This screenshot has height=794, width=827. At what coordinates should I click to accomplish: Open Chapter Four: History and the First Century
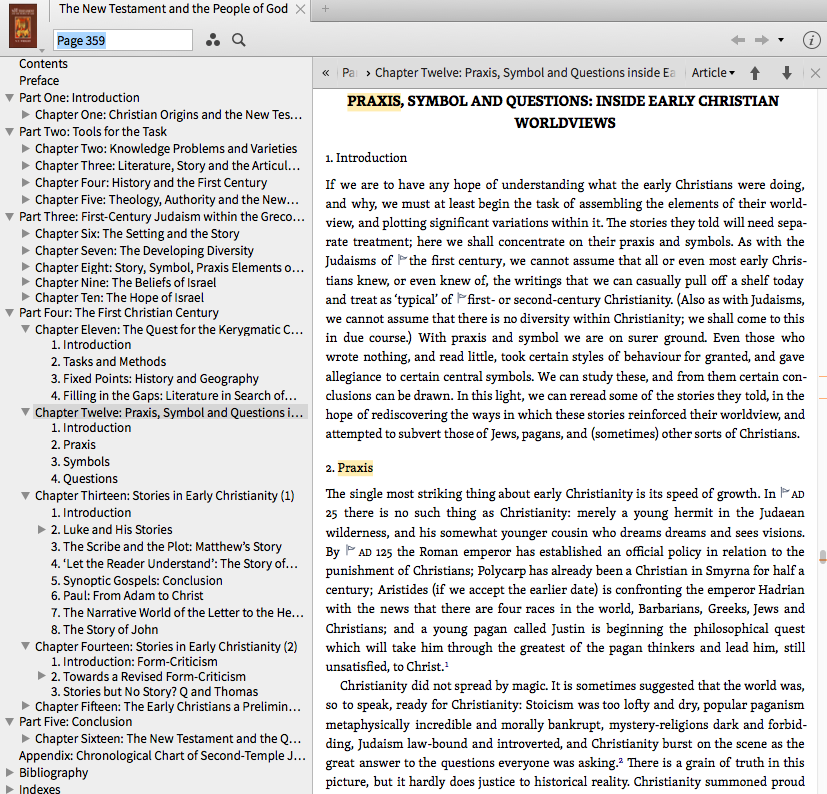151,183
